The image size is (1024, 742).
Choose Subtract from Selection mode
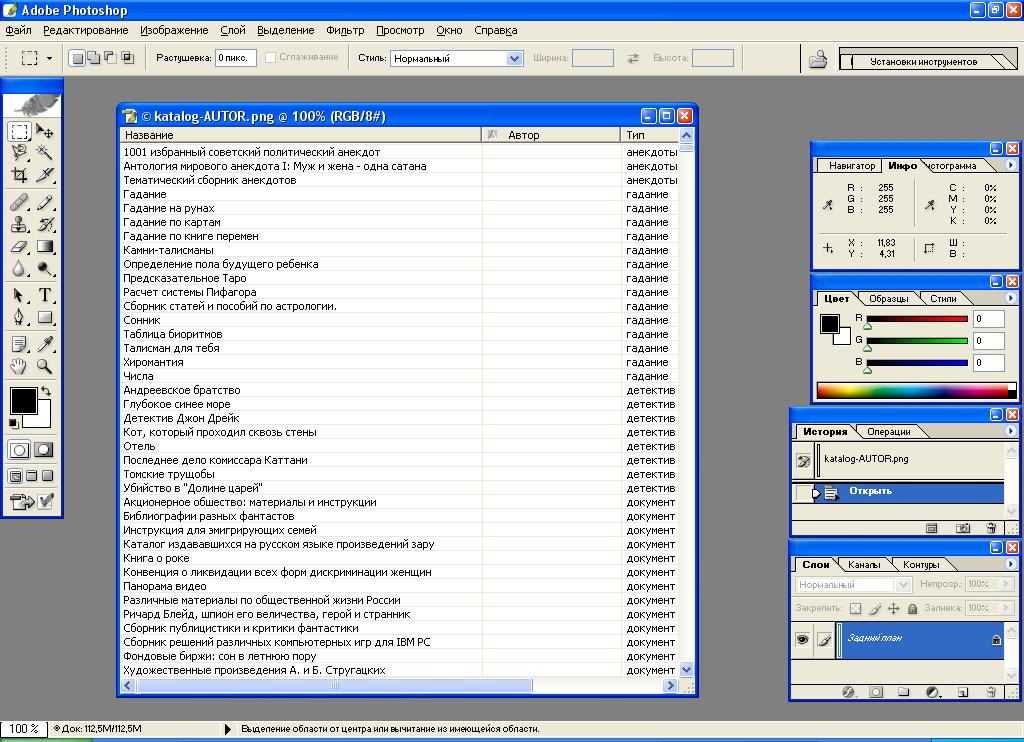tap(111, 58)
